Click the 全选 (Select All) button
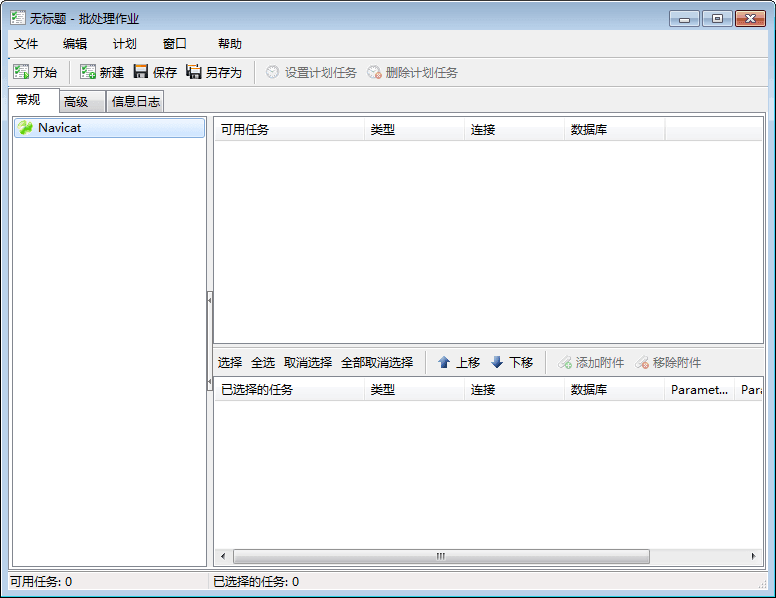This screenshot has width=776, height=598. [x=263, y=363]
